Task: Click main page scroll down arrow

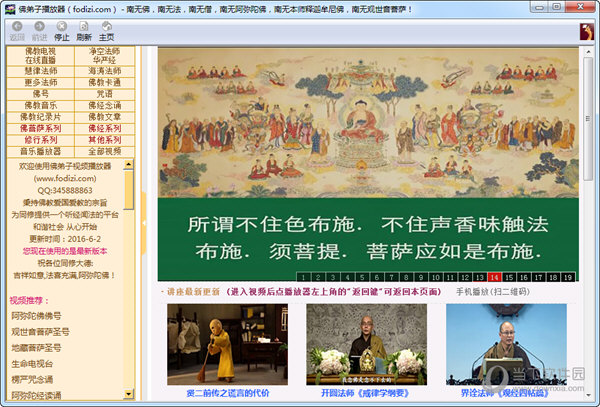Action: pyautogui.click(x=588, y=394)
